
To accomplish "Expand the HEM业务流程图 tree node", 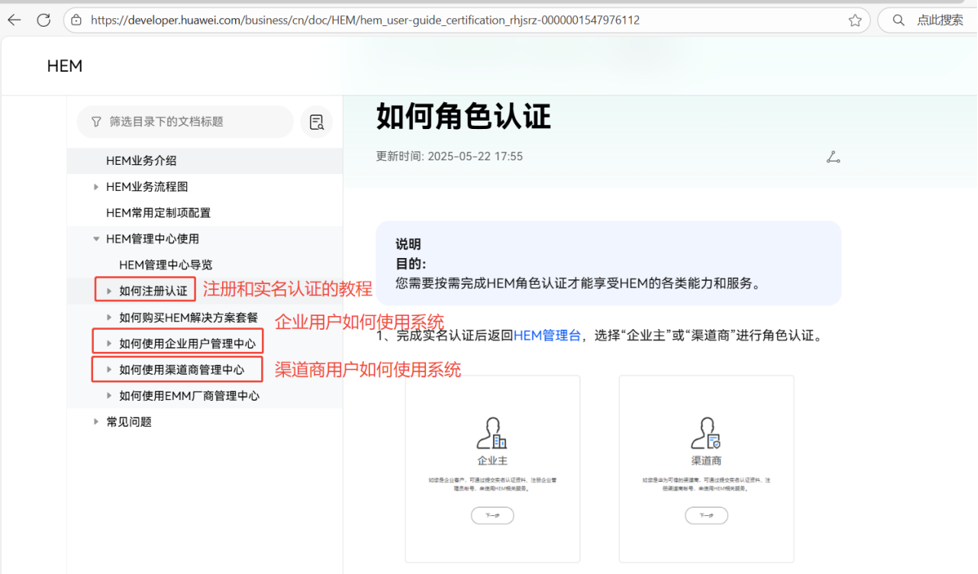I will pyautogui.click(x=96, y=187).
